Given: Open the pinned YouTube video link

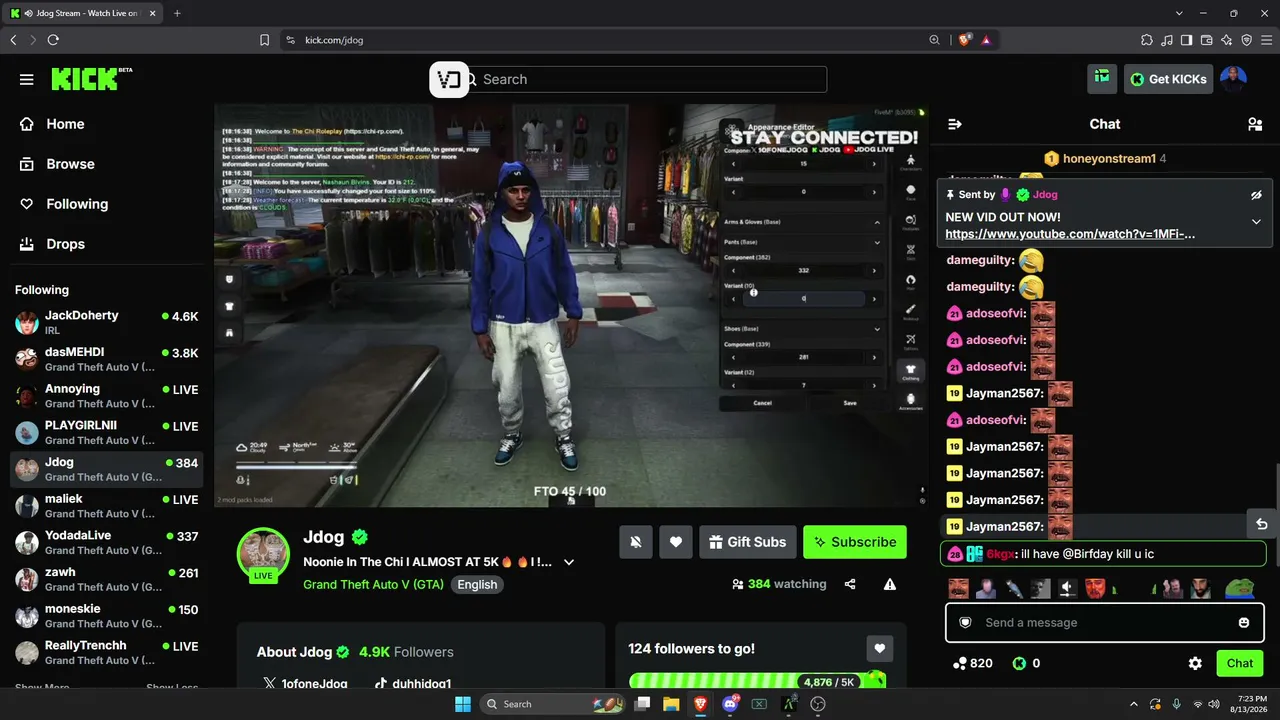Looking at the screenshot, I should (x=1070, y=234).
